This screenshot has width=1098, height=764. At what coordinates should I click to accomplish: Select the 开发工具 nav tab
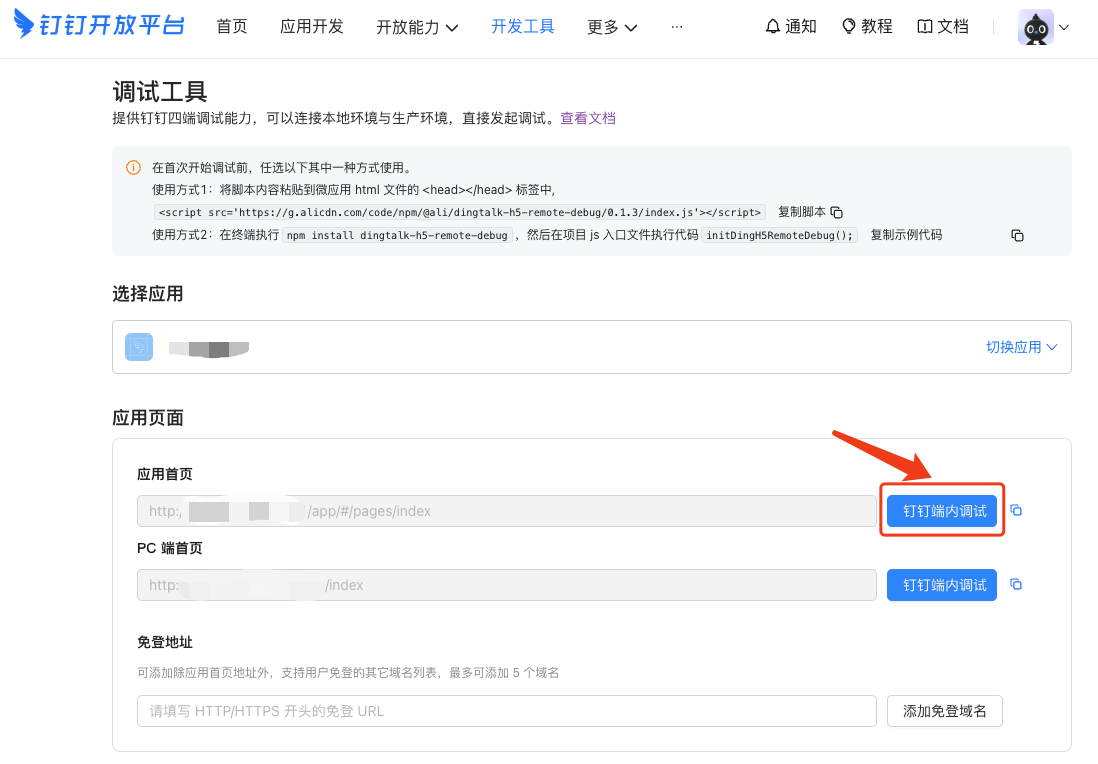click(522, 27)
